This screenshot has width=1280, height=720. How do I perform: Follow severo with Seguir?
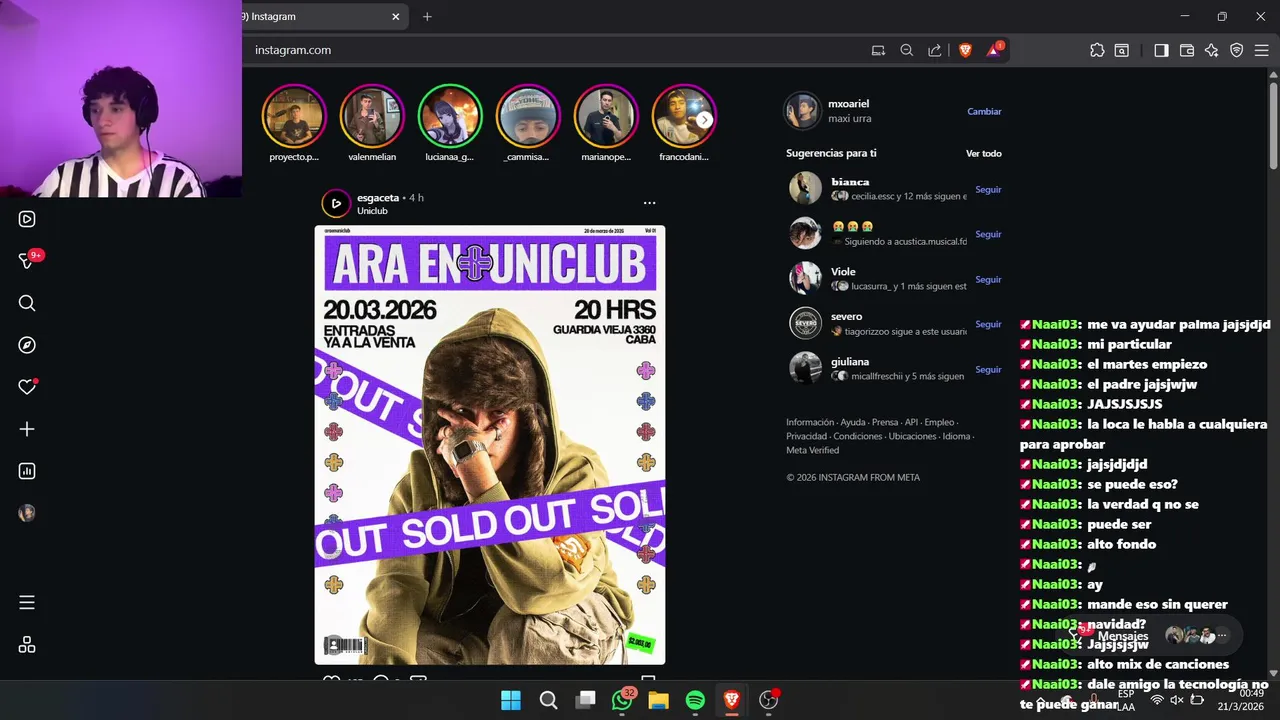coord(988,325)
